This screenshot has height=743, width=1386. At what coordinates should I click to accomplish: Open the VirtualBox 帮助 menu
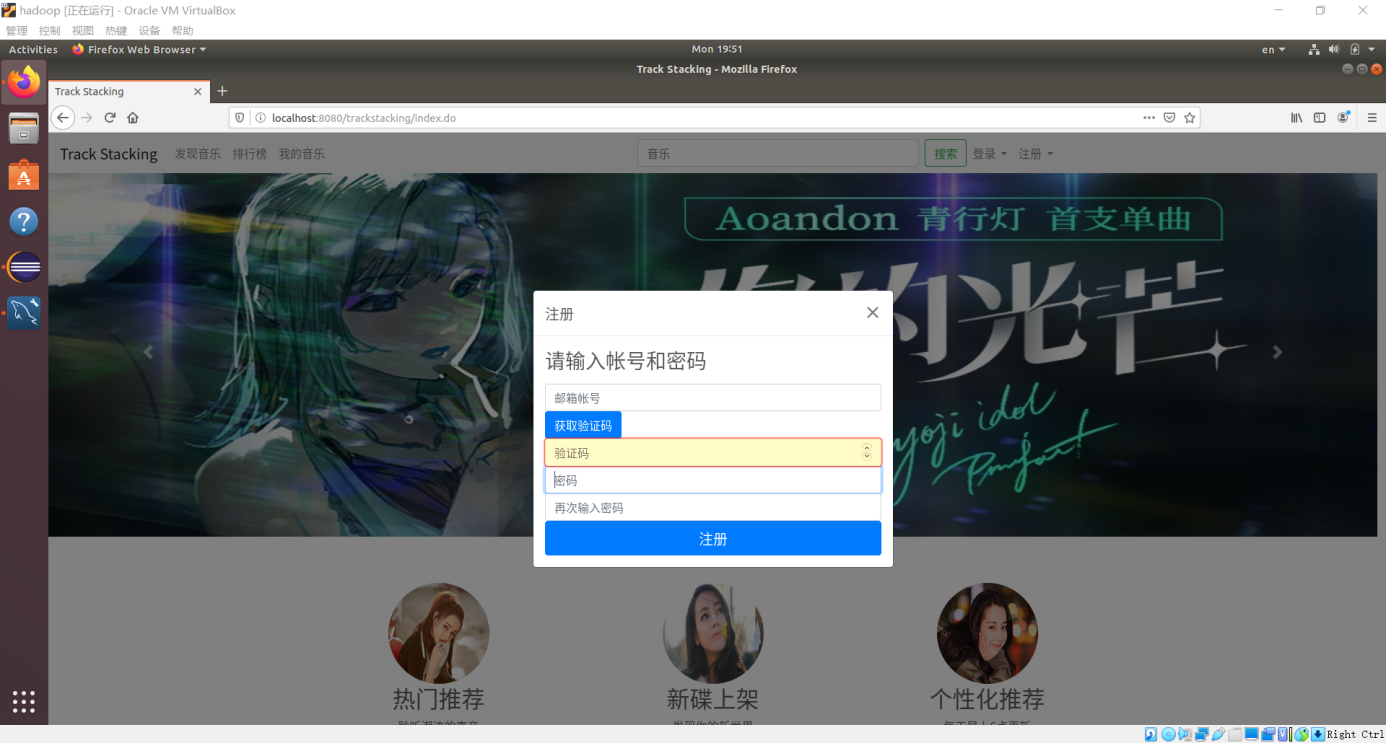182,31
